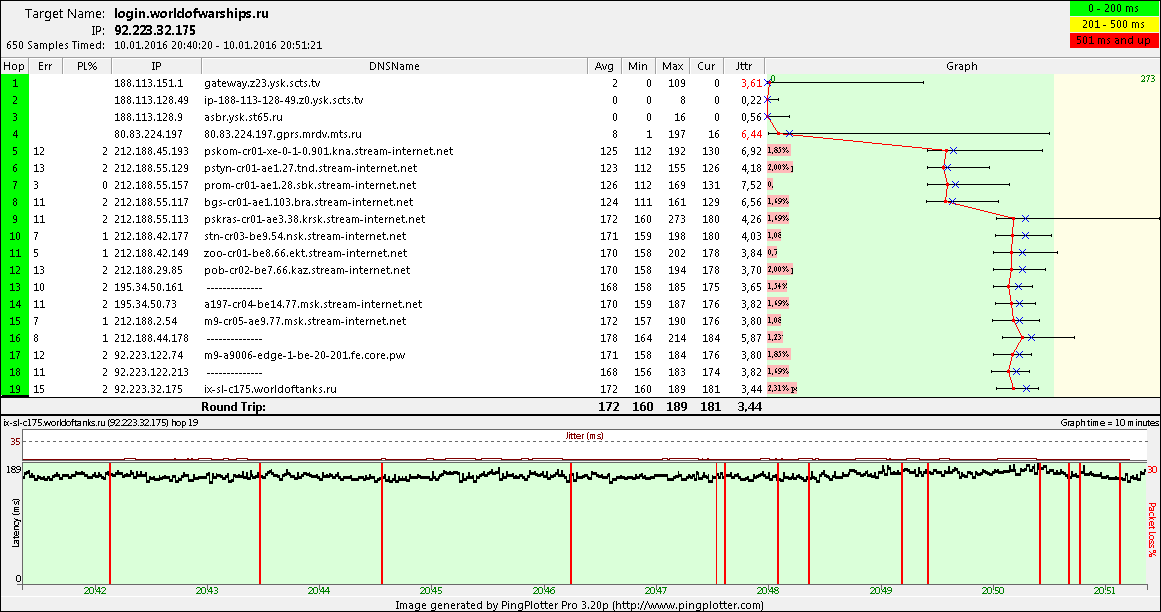Click IP address 212.188.55.157
Image resolution: width=1161 pixels, height=612 pixels.
coord(151,185)
